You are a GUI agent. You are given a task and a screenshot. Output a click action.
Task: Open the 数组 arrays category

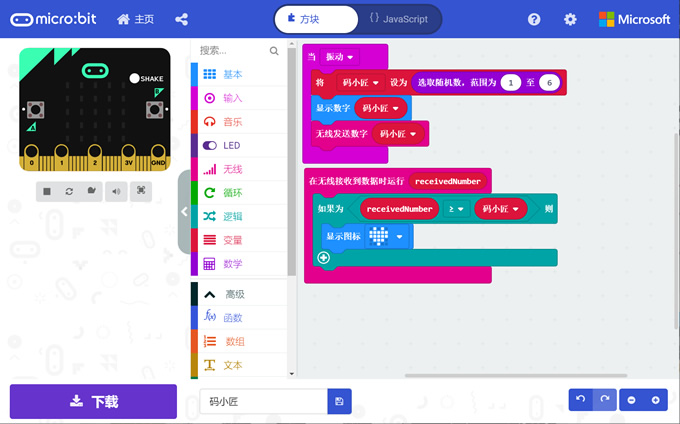(239, 341)
